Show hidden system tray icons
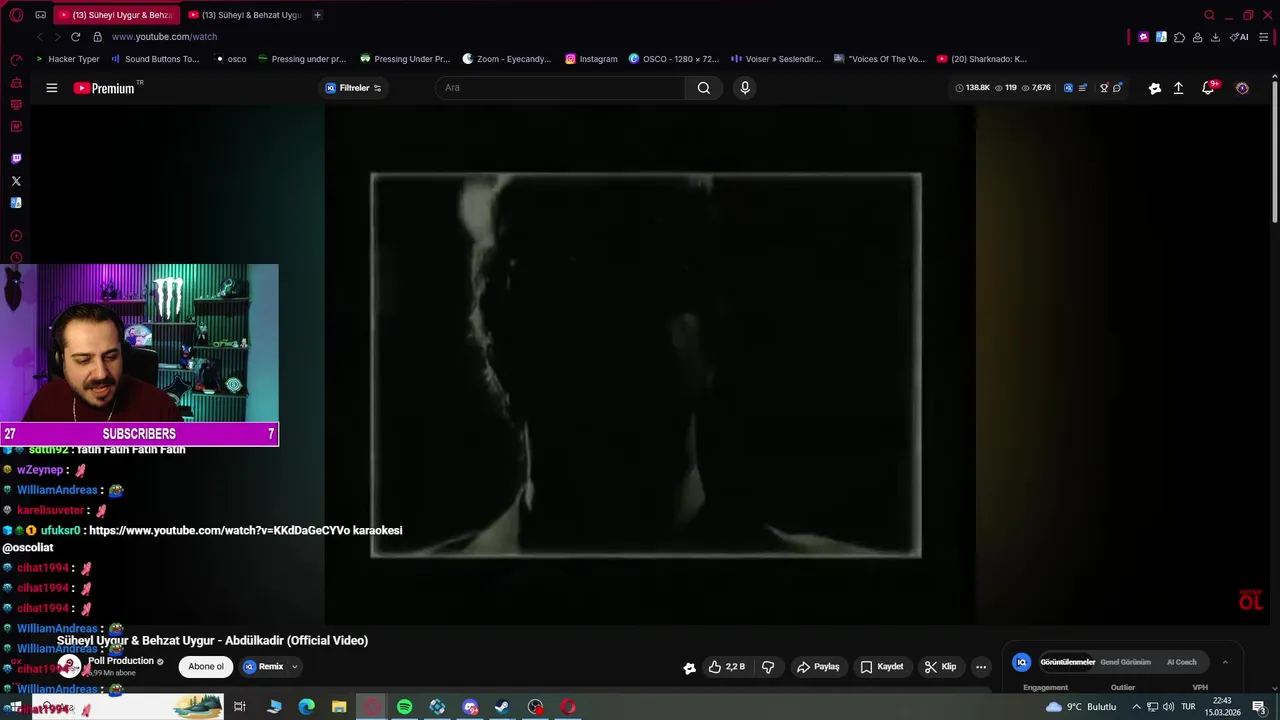This screenshot has height=720, width=1280. [1136, 707]
